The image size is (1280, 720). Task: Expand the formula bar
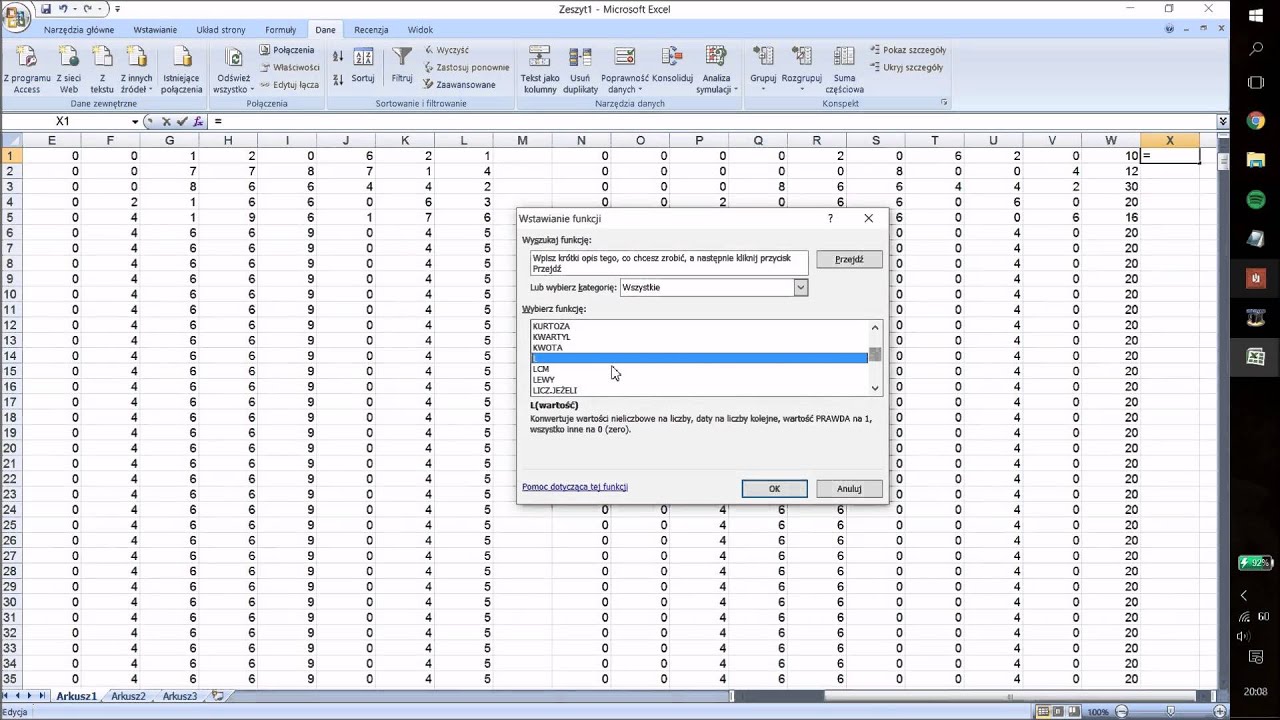(x=1222, y=121)
